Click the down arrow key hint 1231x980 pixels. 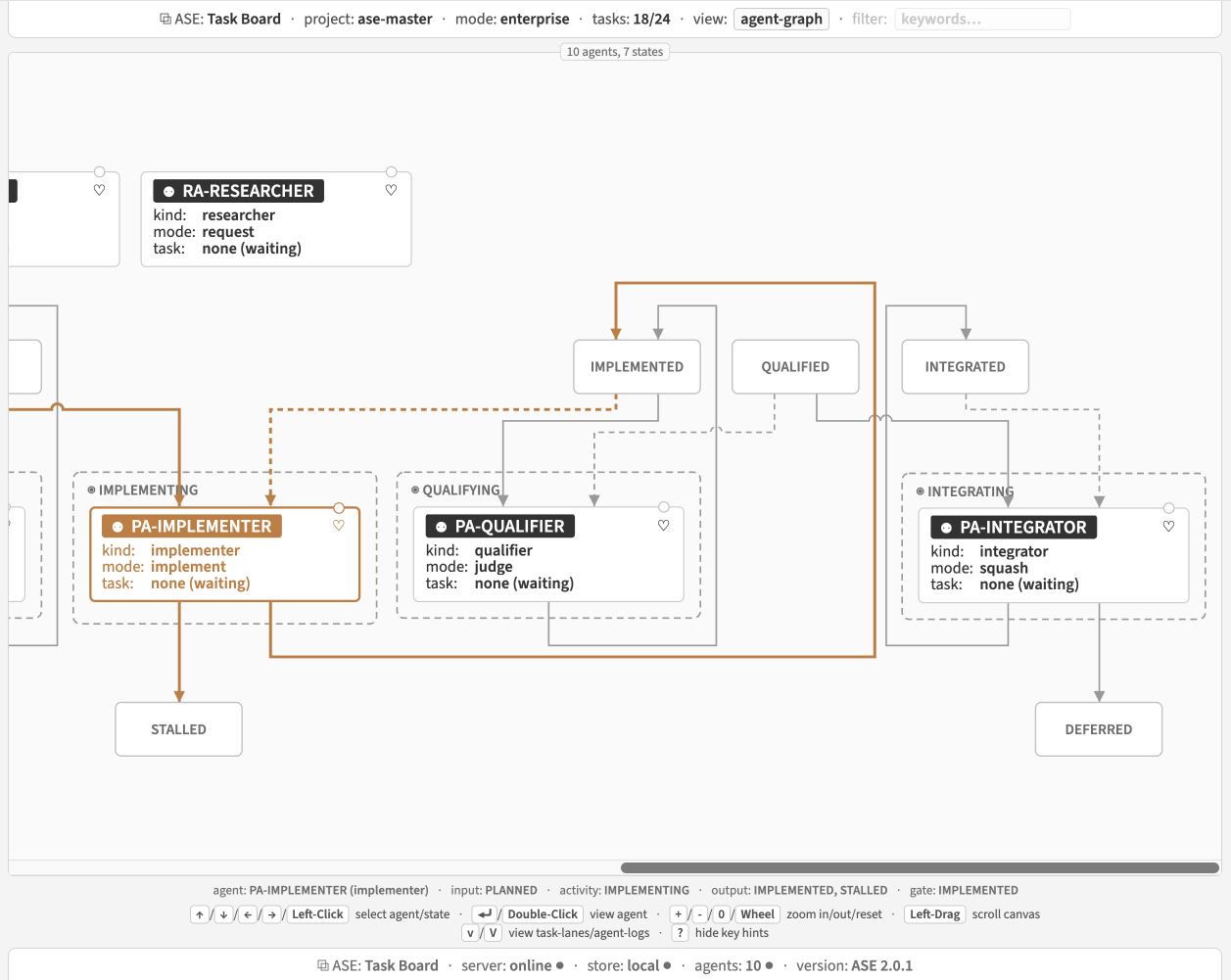tap(223, 914)
